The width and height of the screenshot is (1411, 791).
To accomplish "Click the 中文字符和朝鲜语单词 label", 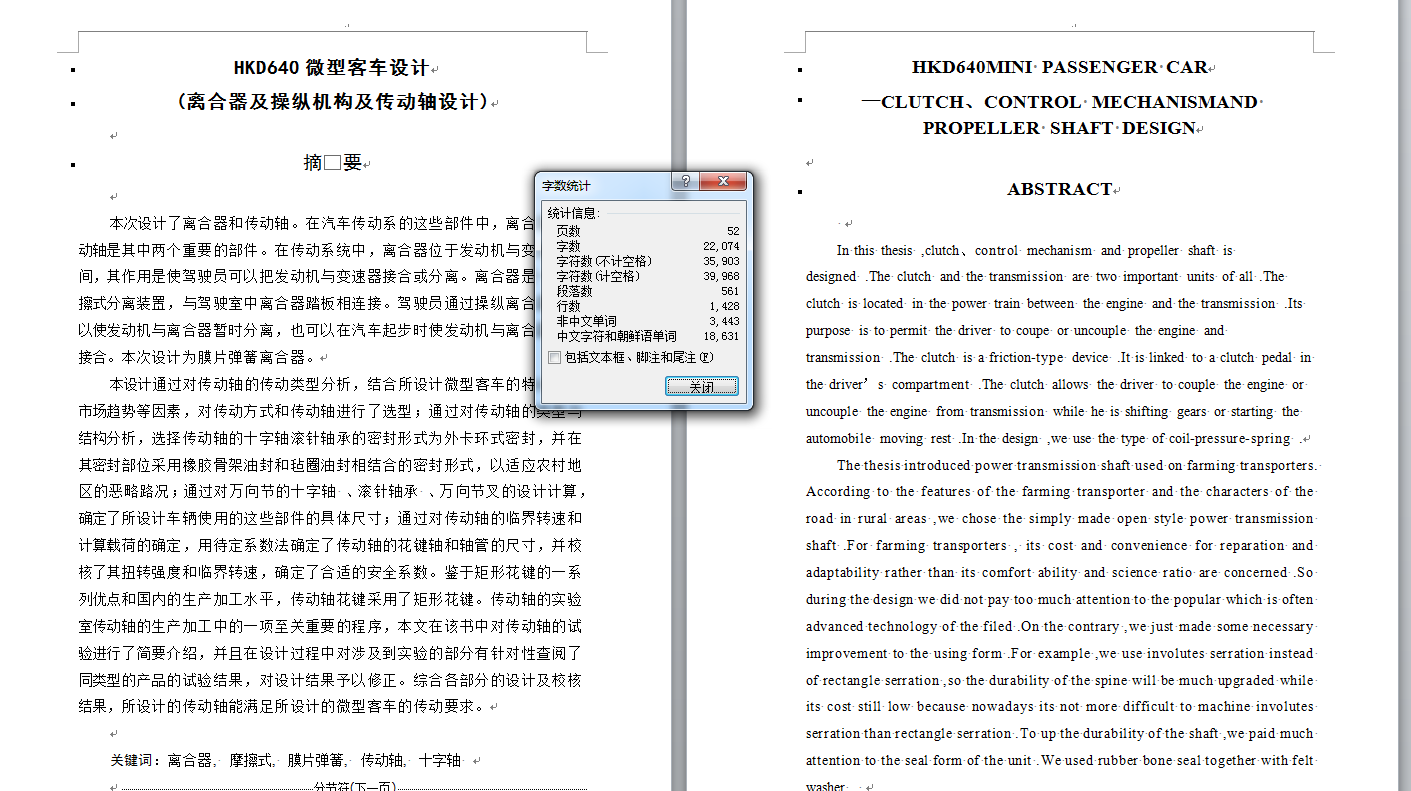I will pos(616,336).
